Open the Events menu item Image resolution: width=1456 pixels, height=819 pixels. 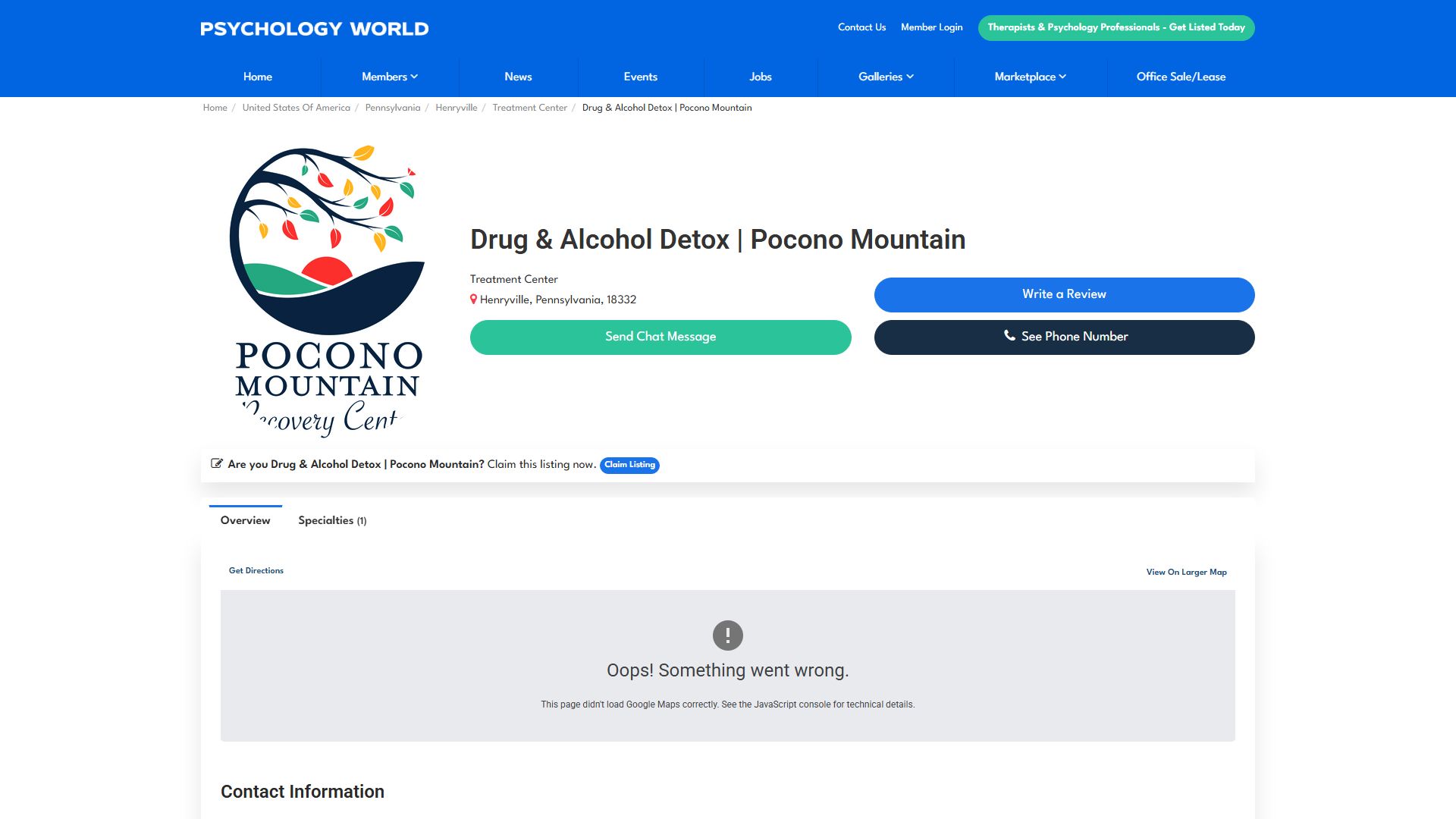coord(641,77)
